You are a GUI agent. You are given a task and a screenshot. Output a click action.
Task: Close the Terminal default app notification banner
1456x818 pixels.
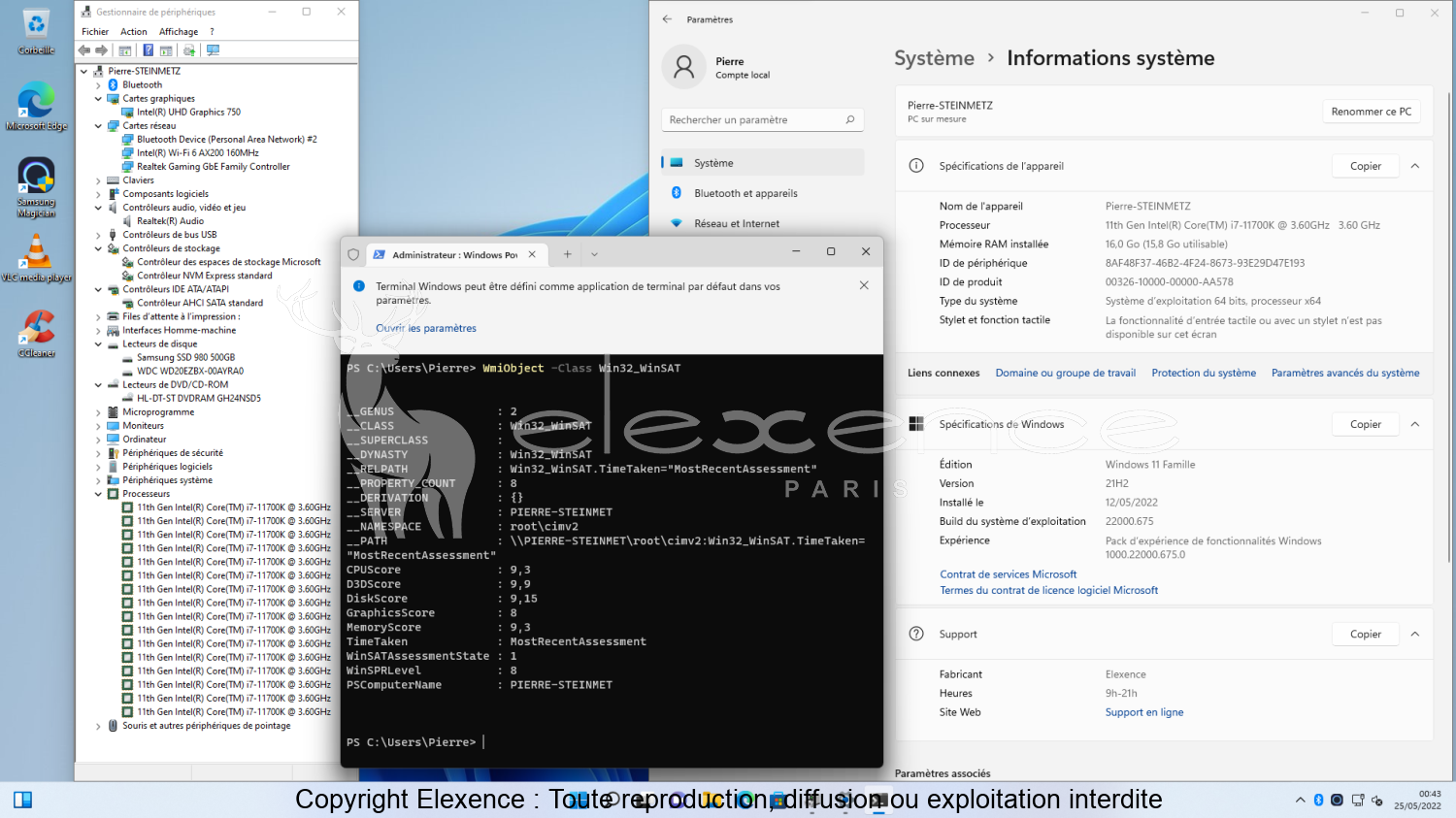click(x=864, y=285)
